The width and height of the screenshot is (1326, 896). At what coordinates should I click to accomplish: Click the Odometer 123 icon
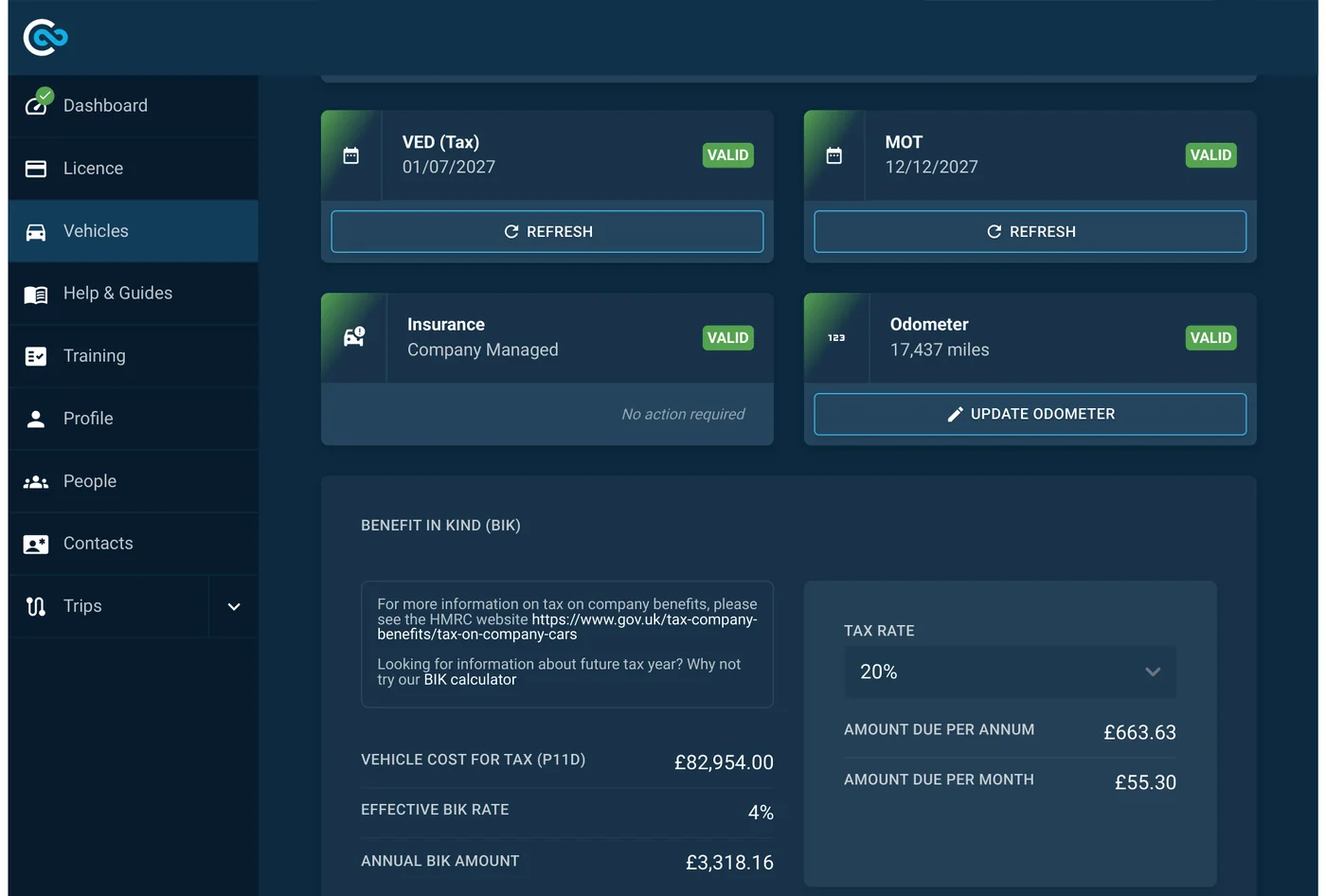[x=836, y=338]
